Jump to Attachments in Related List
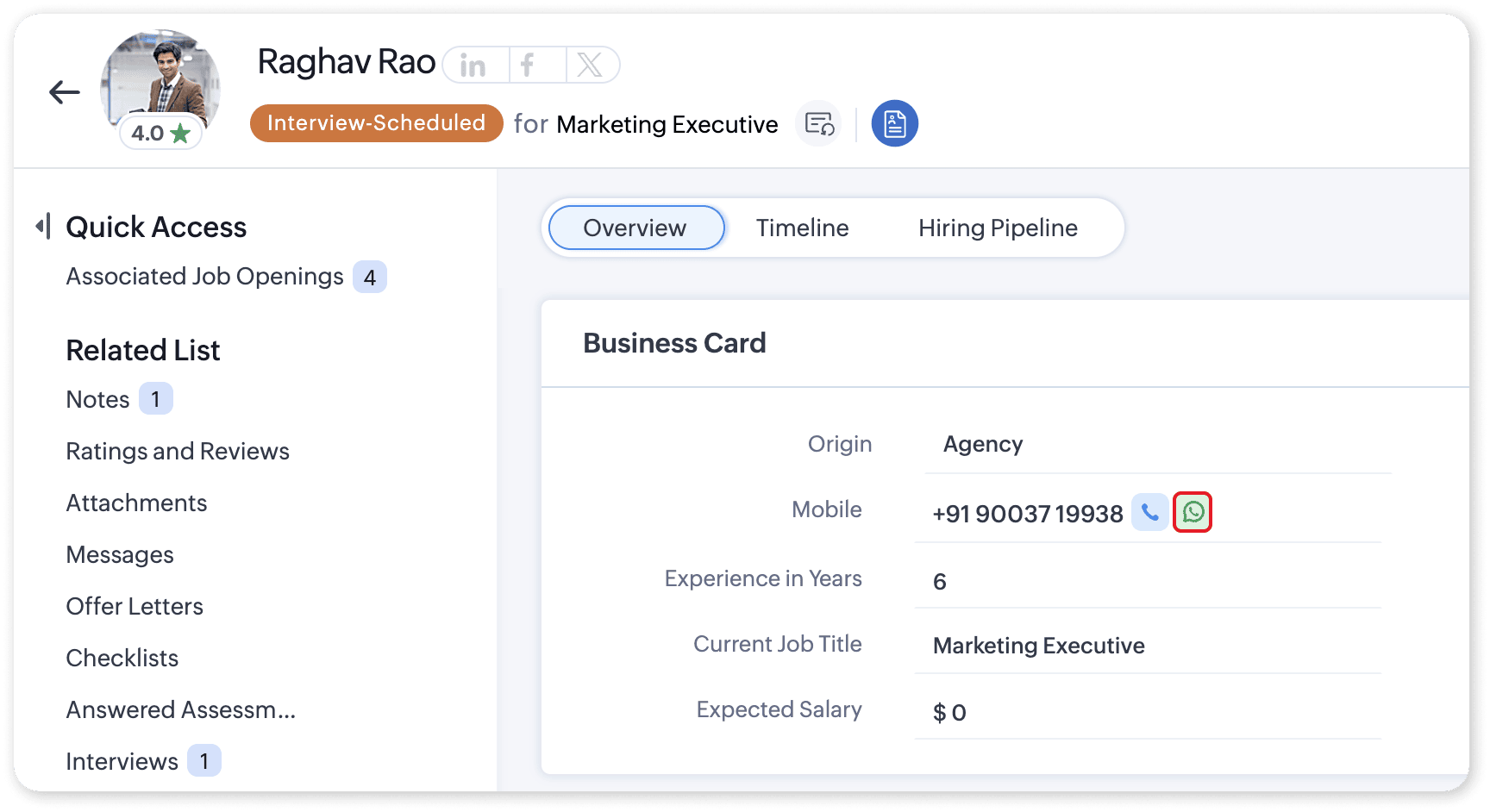The width and height of the screenshot is (1490, 812). [x=137, y=503]
